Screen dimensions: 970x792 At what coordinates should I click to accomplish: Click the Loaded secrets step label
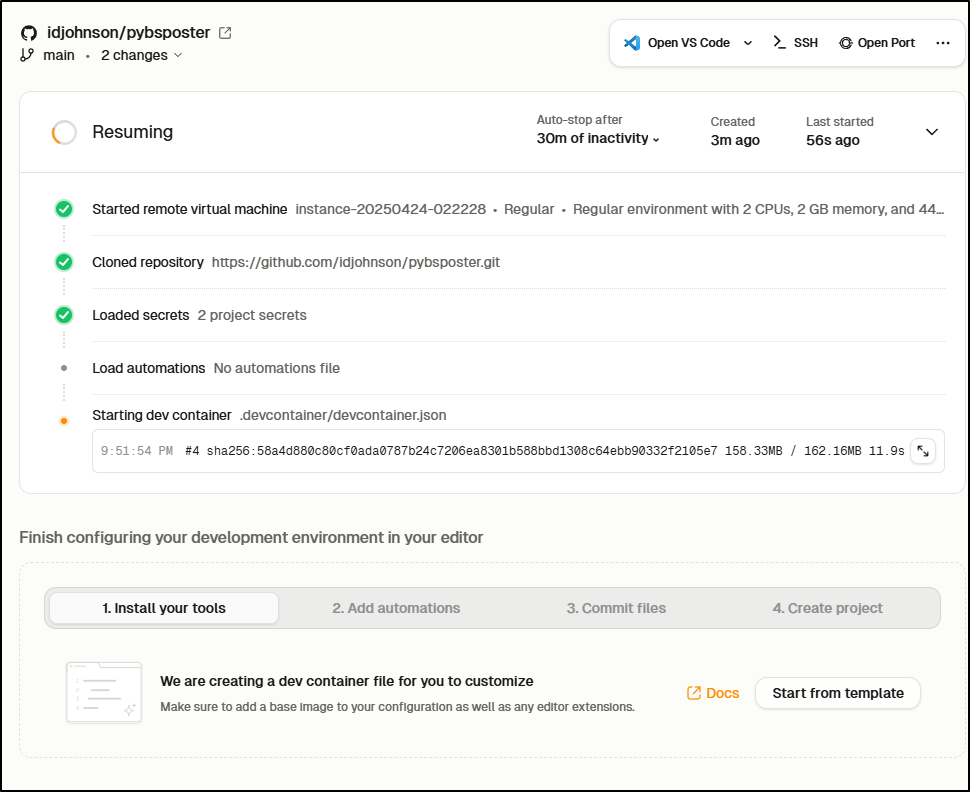[140, 315]
